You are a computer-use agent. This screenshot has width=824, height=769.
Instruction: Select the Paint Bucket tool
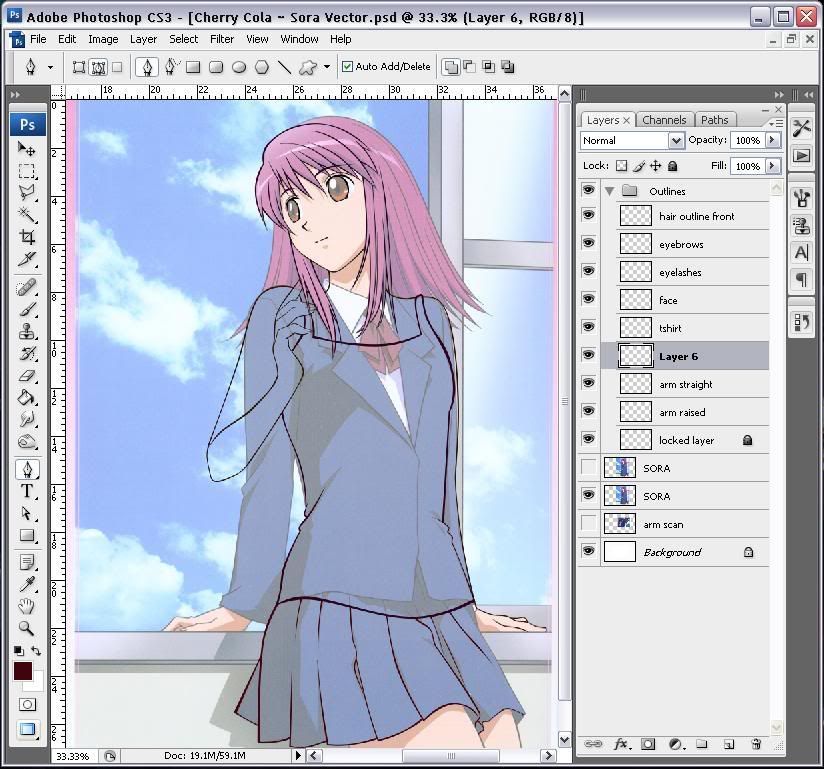27,397
